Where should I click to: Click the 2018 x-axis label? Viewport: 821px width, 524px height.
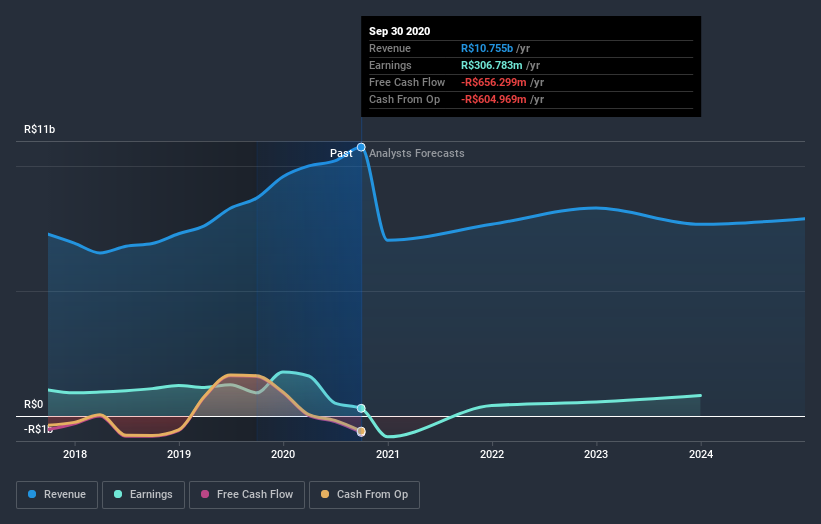(x=75, y=454)
